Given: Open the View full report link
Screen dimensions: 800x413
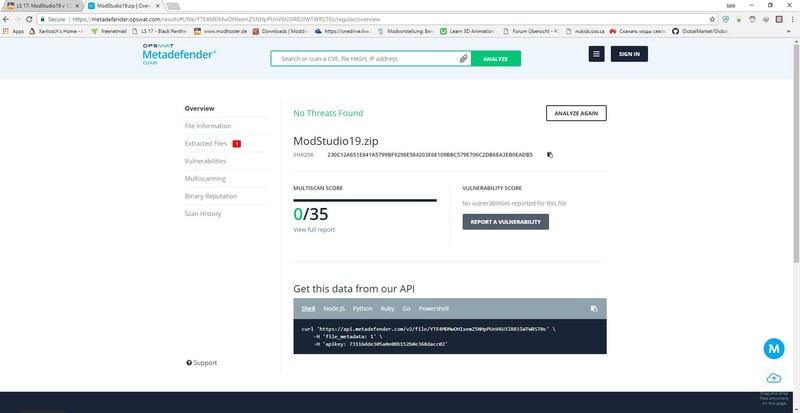Looking at the screenshot, I should pyautogui.click(x=314, y=230).
